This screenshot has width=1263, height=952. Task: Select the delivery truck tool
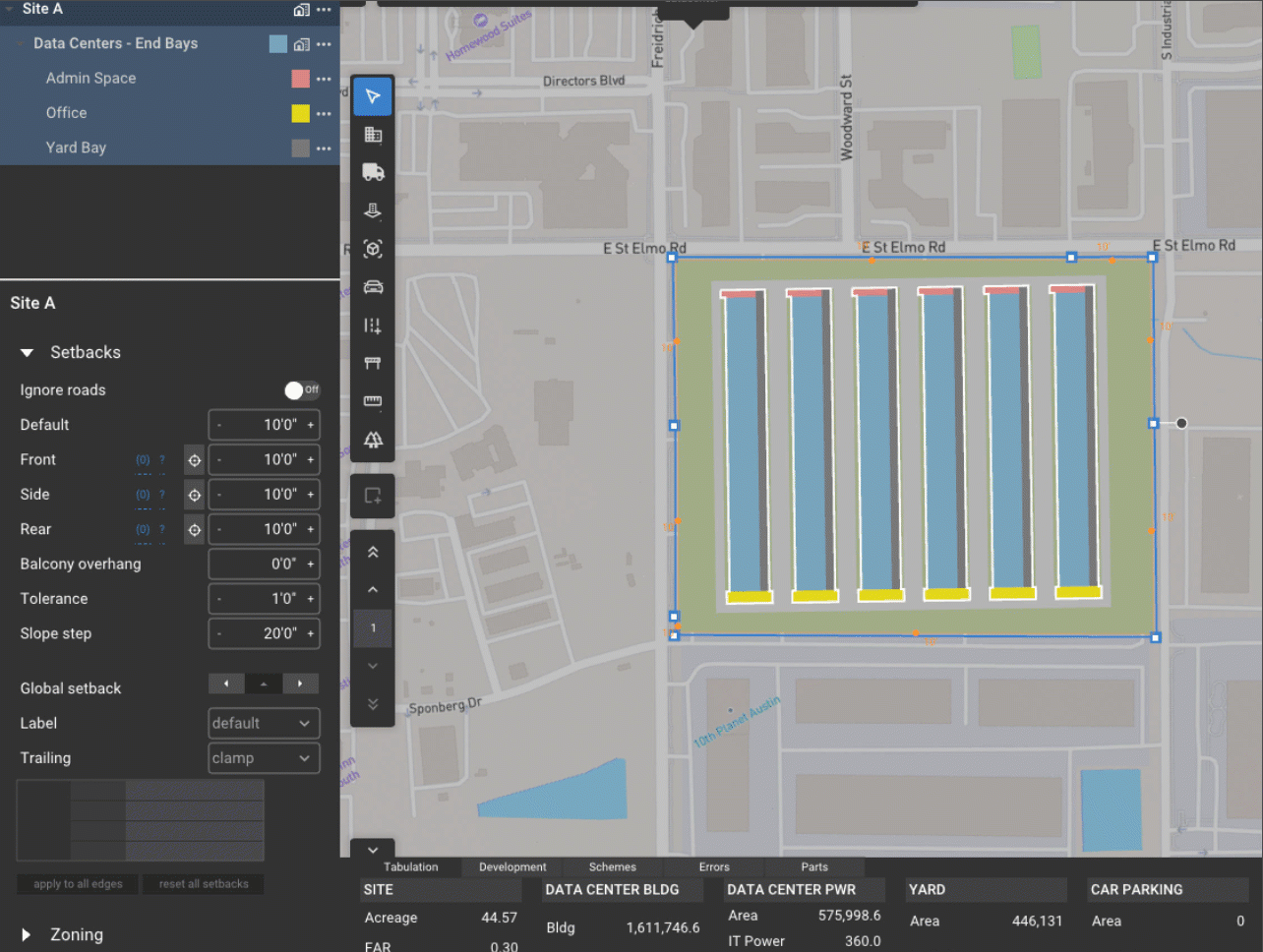[373, 172]
